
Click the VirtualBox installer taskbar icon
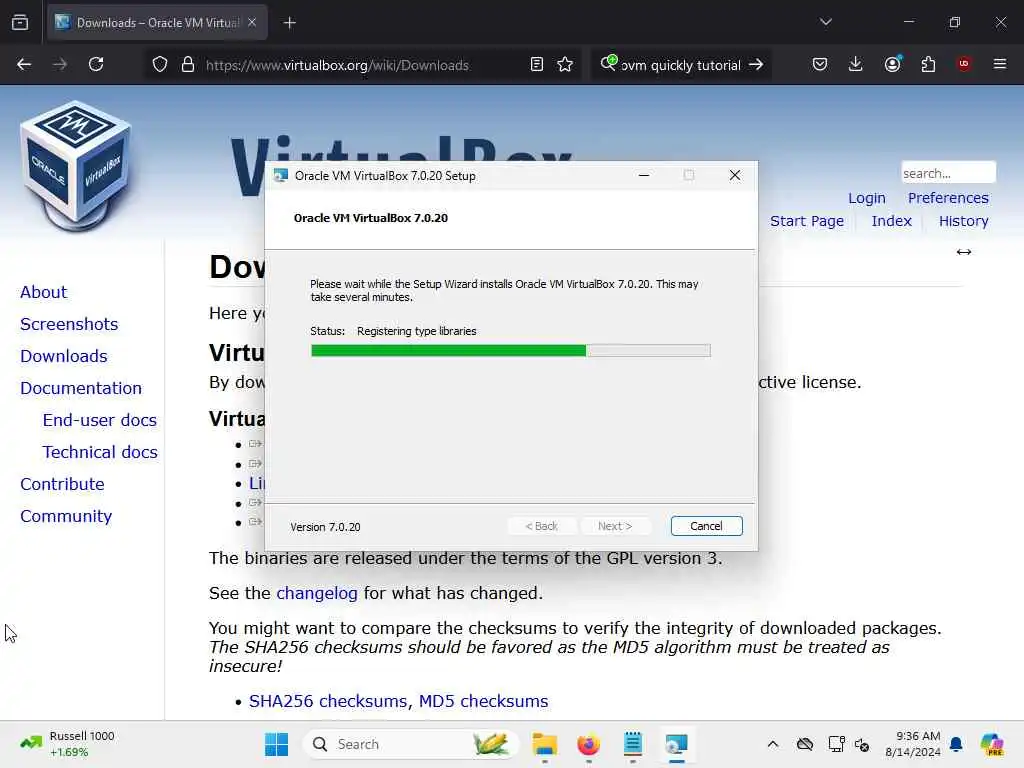(677, 744)
